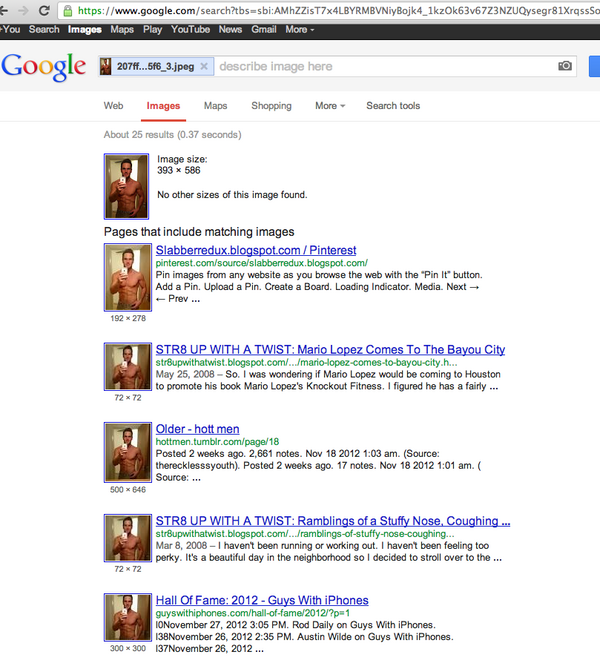The image size is (600, 669).
Task: Click the Image size 393 × 586 thumbnail
Action: click(x=126, y=186)
